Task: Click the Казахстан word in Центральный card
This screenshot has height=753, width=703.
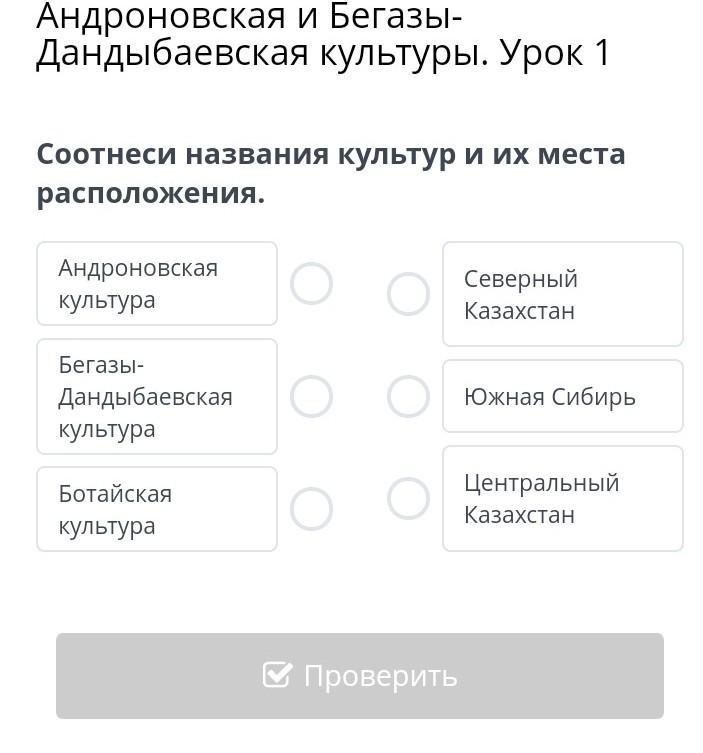Action: (x=519, y=515)
